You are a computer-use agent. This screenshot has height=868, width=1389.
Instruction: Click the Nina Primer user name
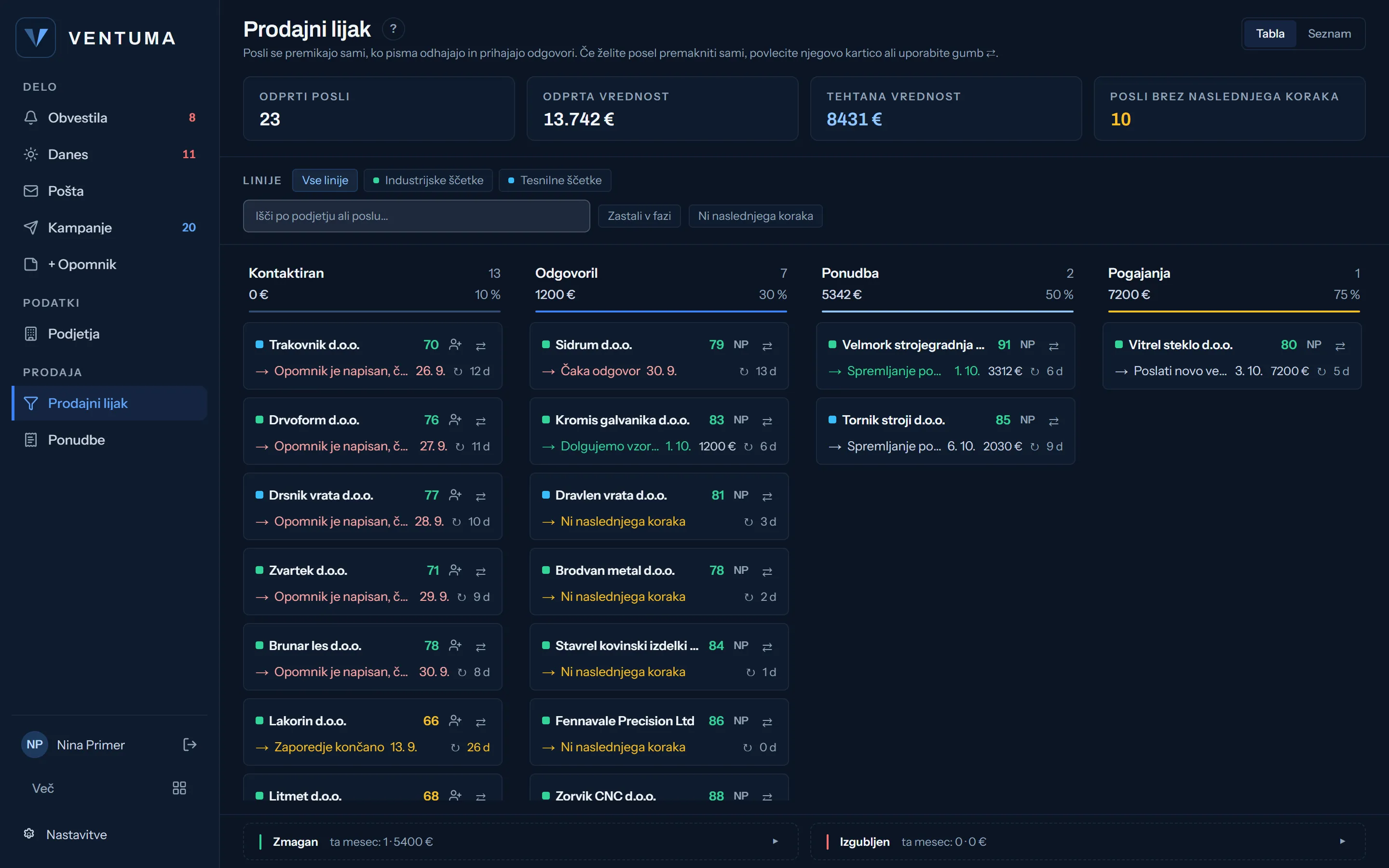coord(91,745)
